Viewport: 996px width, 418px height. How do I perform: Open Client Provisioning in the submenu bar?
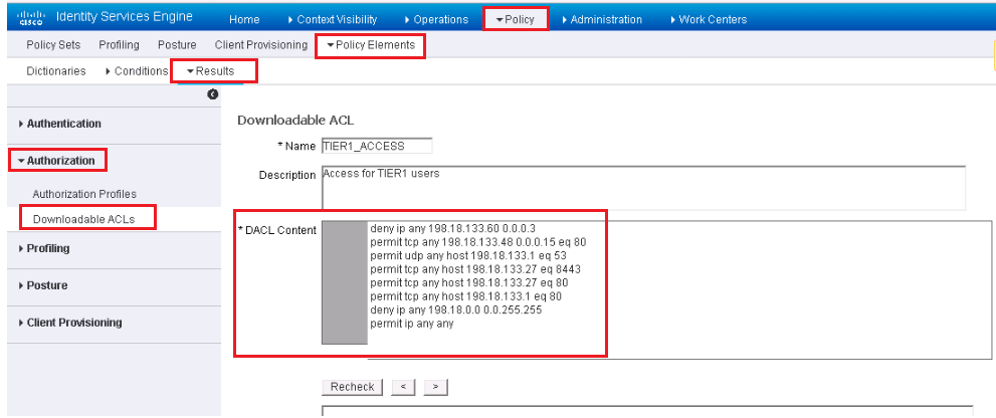(261, 45)
